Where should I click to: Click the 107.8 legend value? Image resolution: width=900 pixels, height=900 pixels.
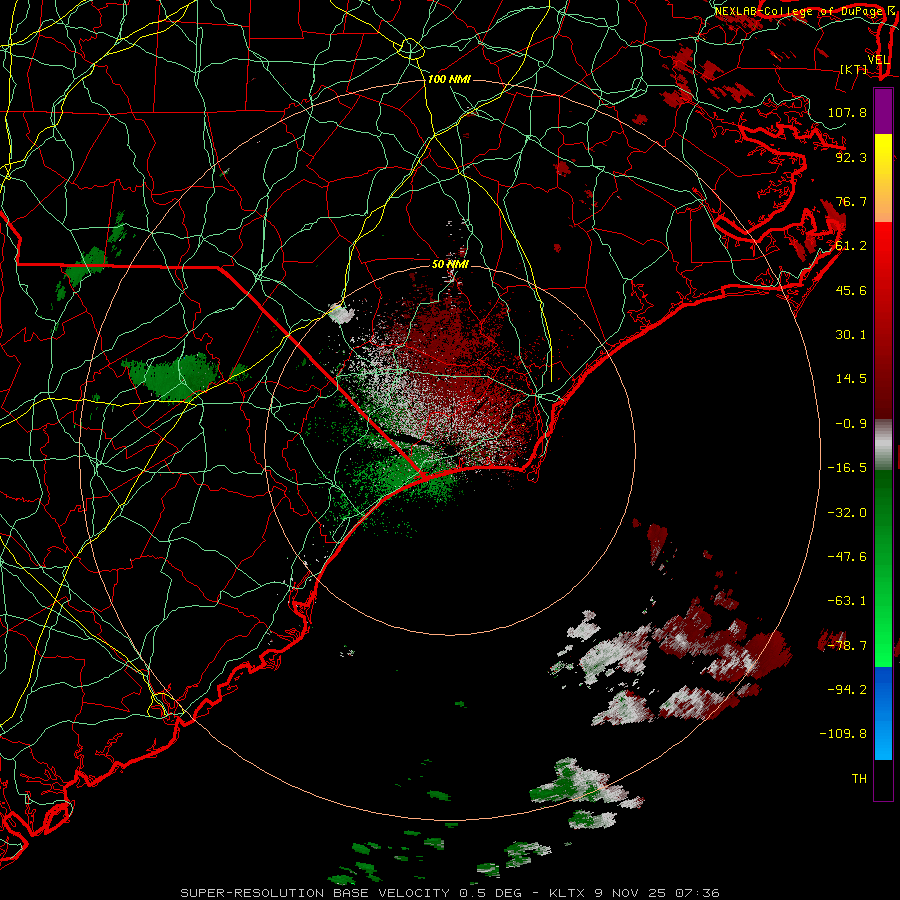pyautogui.click(x=847, y=112)
